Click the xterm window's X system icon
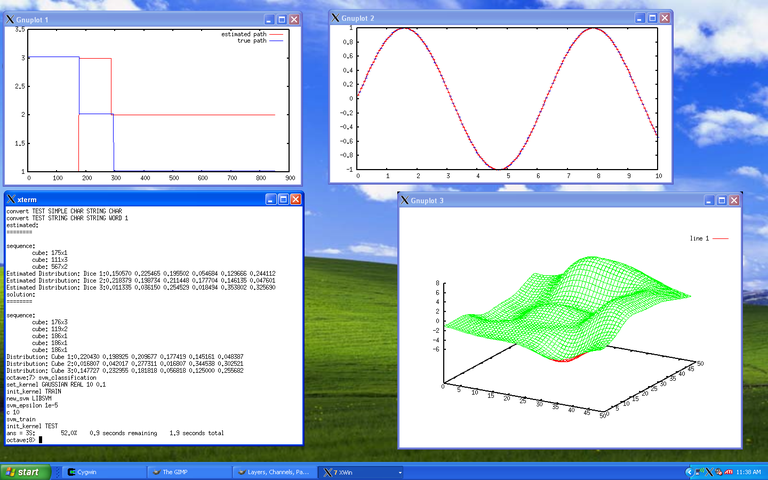The image size is (768, 480). (x=11, y=200)
